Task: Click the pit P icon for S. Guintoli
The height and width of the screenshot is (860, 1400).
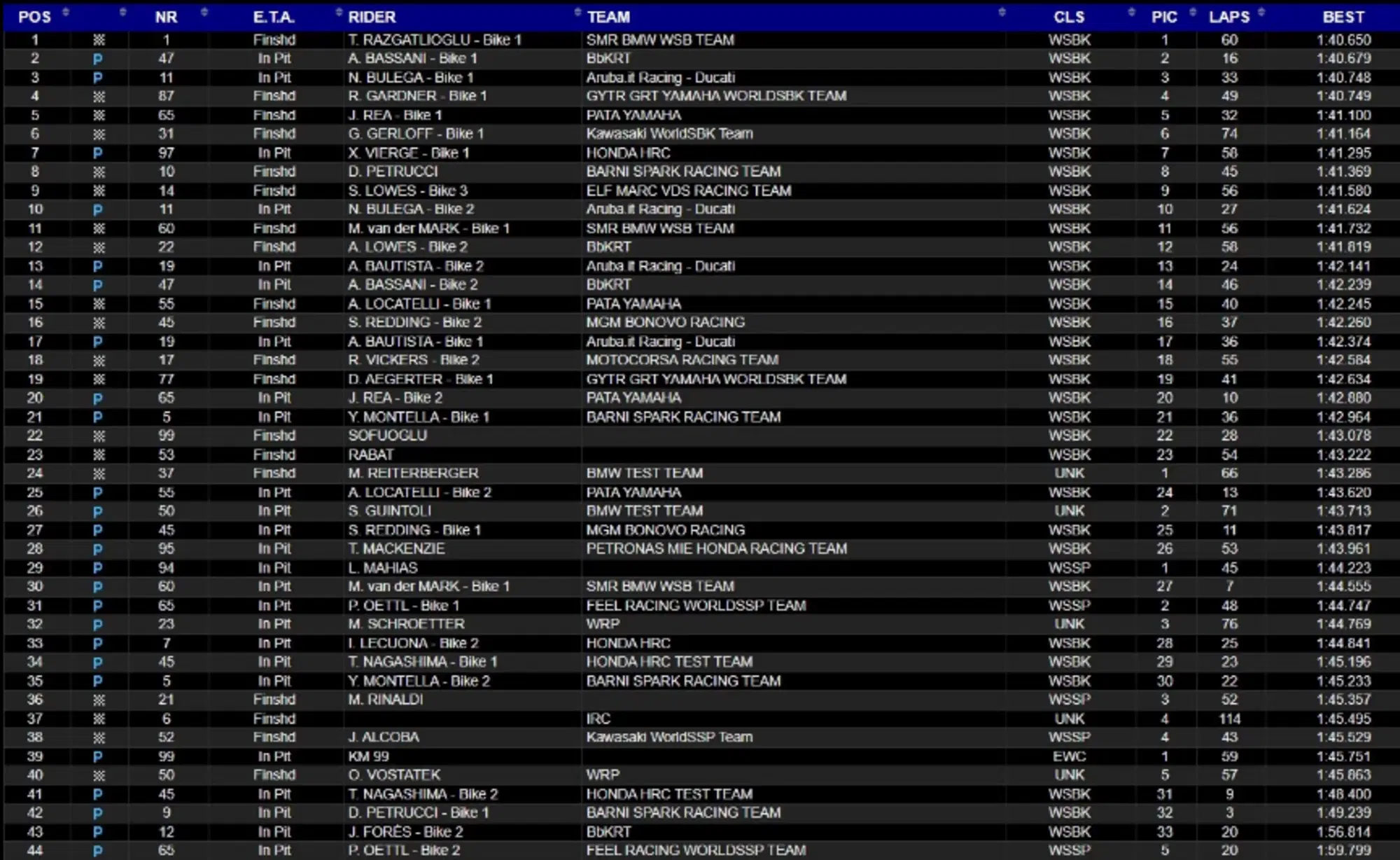Action: click(x=97, y=512)
